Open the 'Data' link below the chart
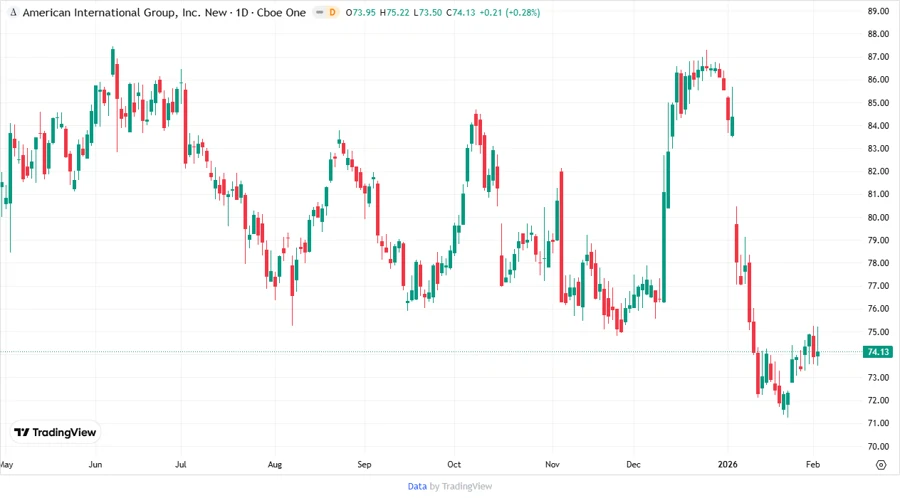 [417, 487]
